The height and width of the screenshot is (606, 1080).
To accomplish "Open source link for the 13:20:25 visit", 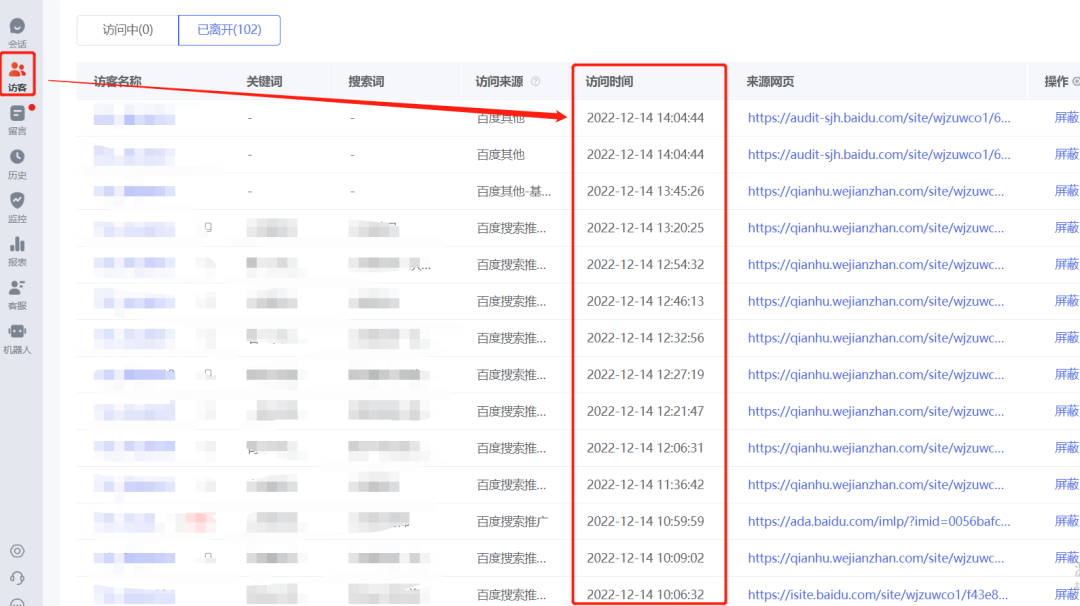I will click(x=875, y=228).
